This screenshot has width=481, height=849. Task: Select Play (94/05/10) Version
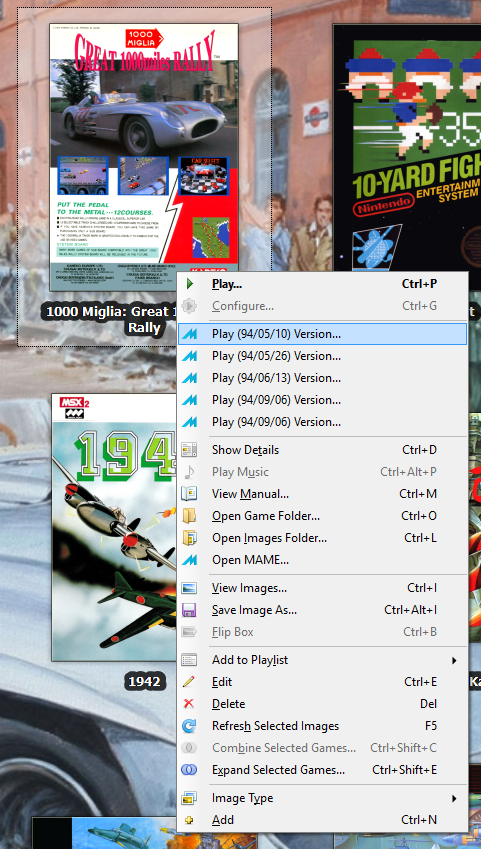tap(322, 334)
